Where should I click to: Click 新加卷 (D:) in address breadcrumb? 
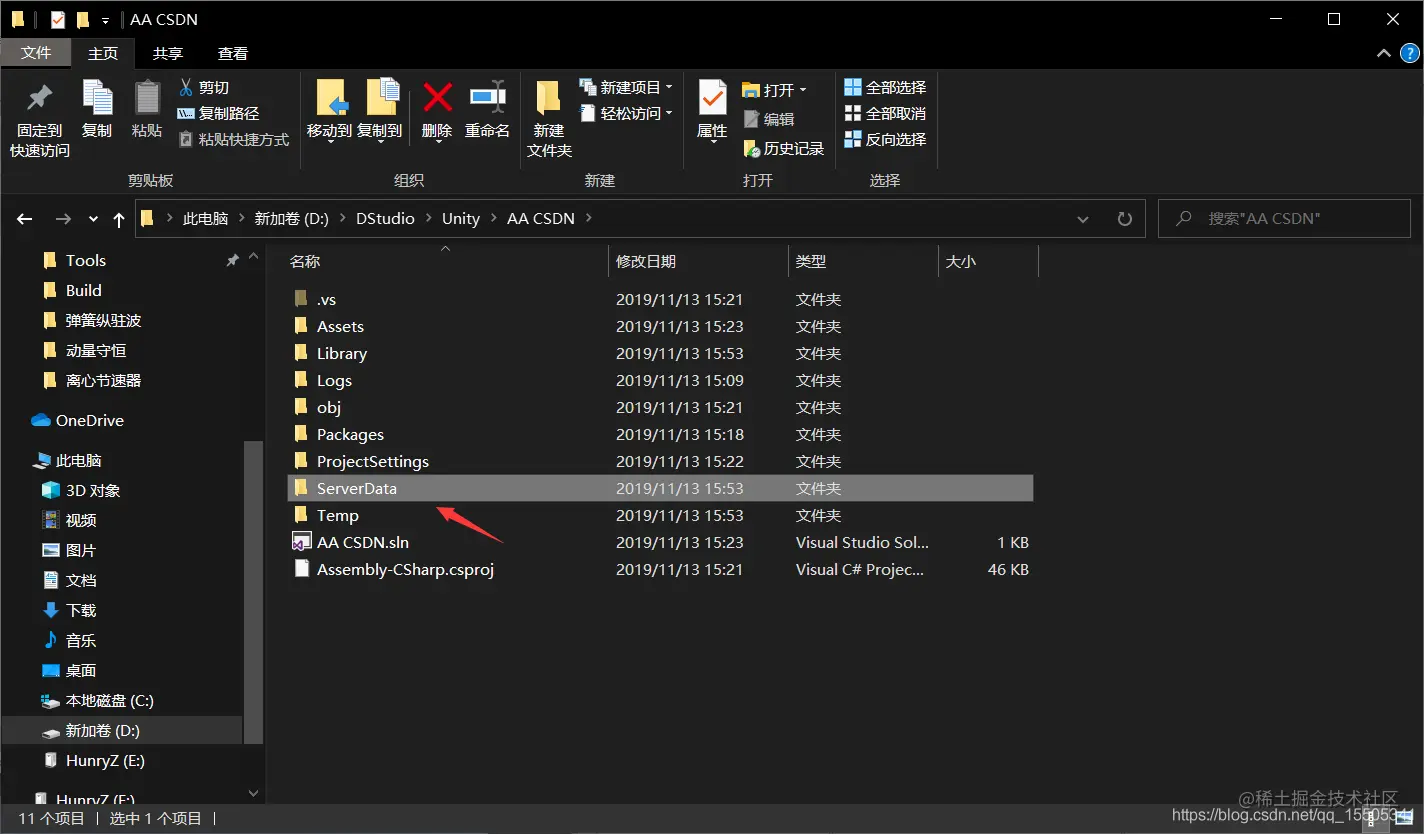click(x=292, y=218)
